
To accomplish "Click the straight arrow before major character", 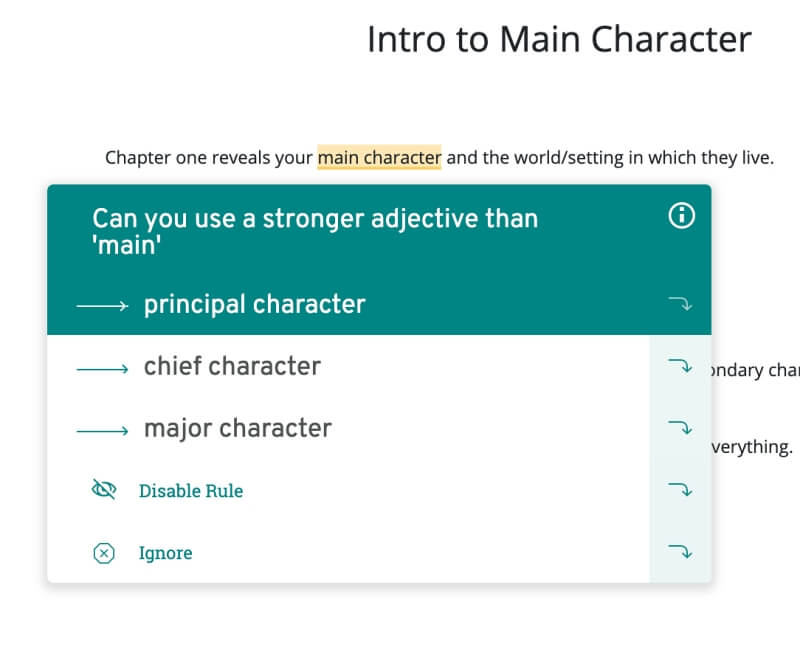I will [x=102, y=431].
